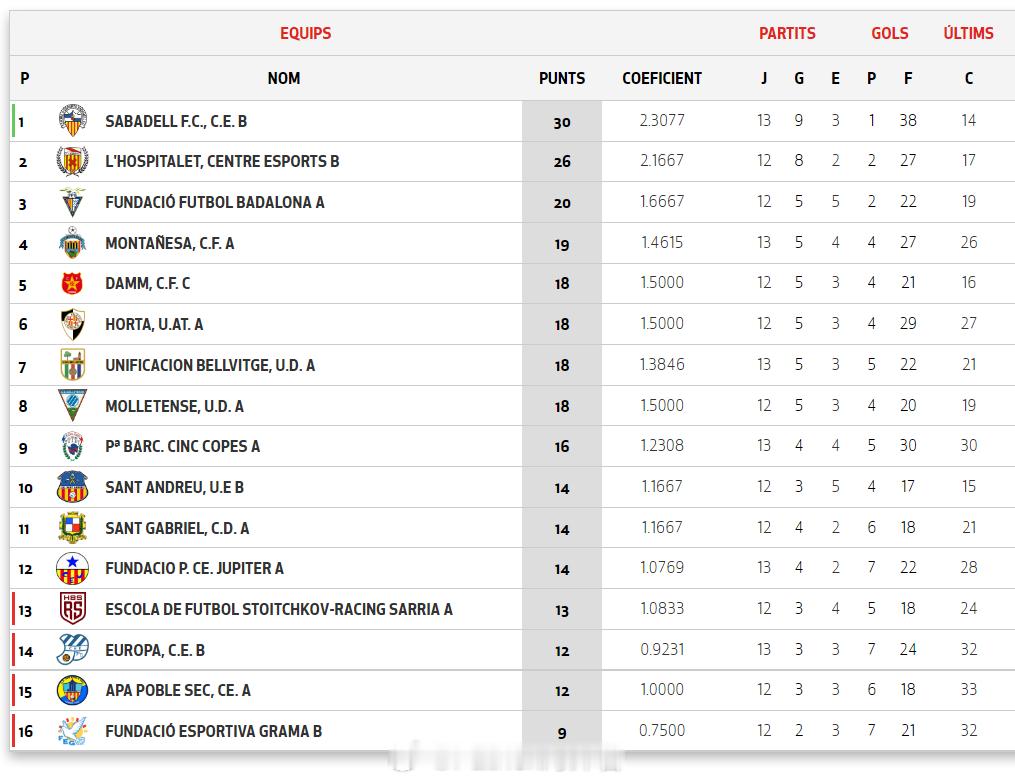Select coefficient value 1.0769

662,567
